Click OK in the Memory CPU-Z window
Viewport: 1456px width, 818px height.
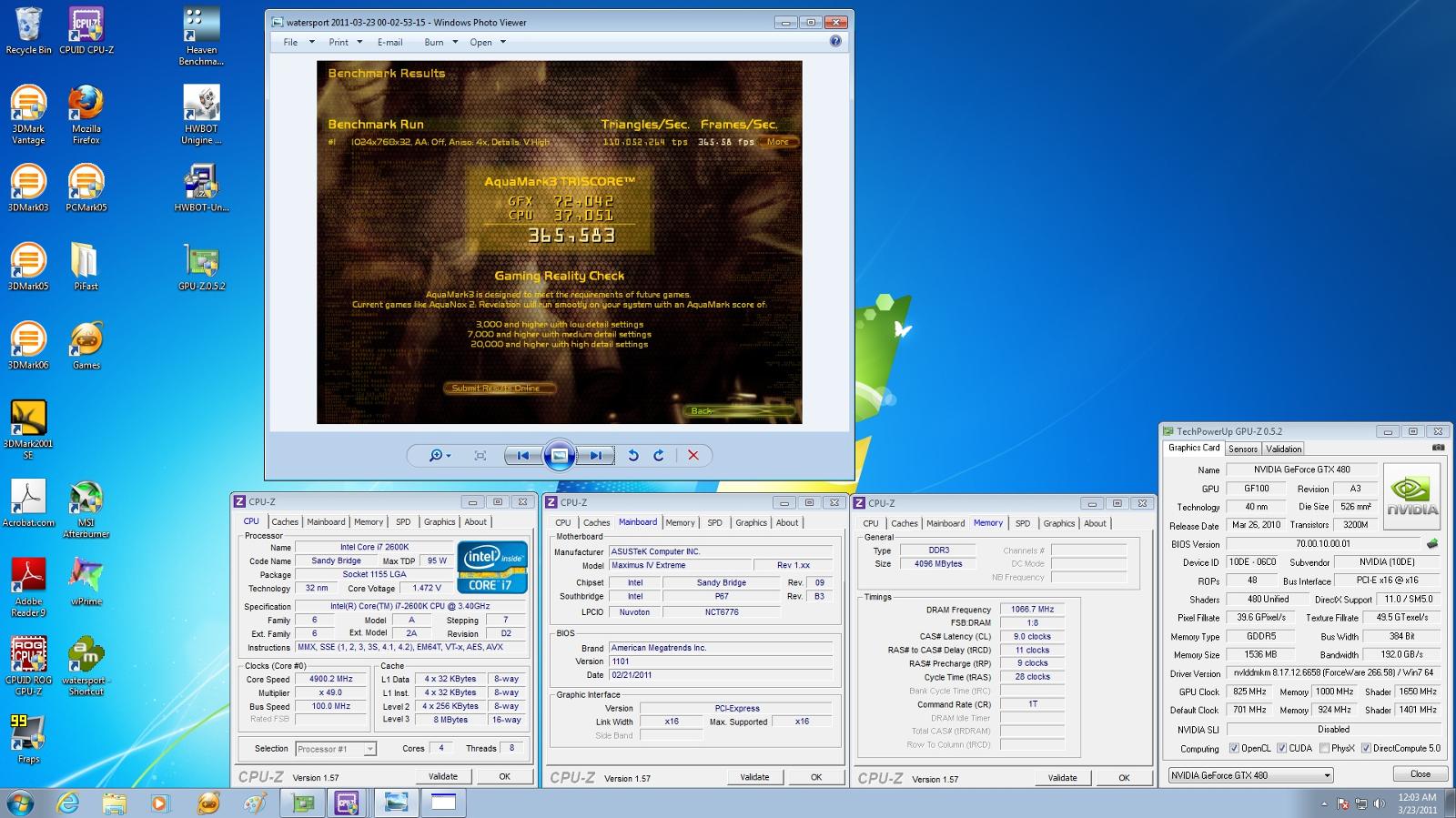pos(1124,777)
